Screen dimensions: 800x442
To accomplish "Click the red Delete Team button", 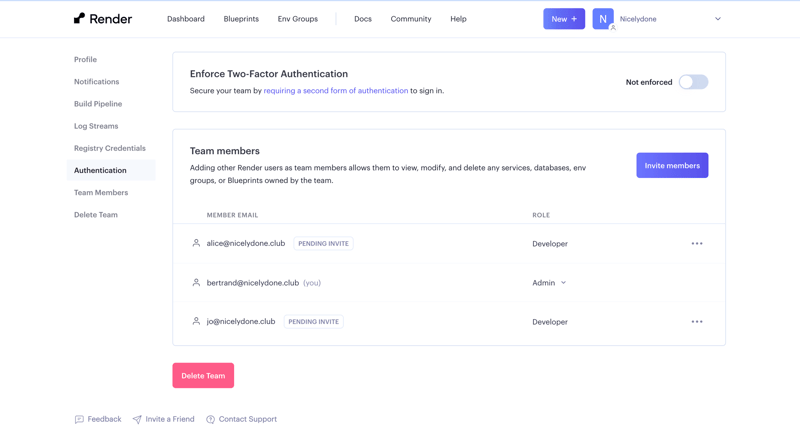I will (203, 376).
